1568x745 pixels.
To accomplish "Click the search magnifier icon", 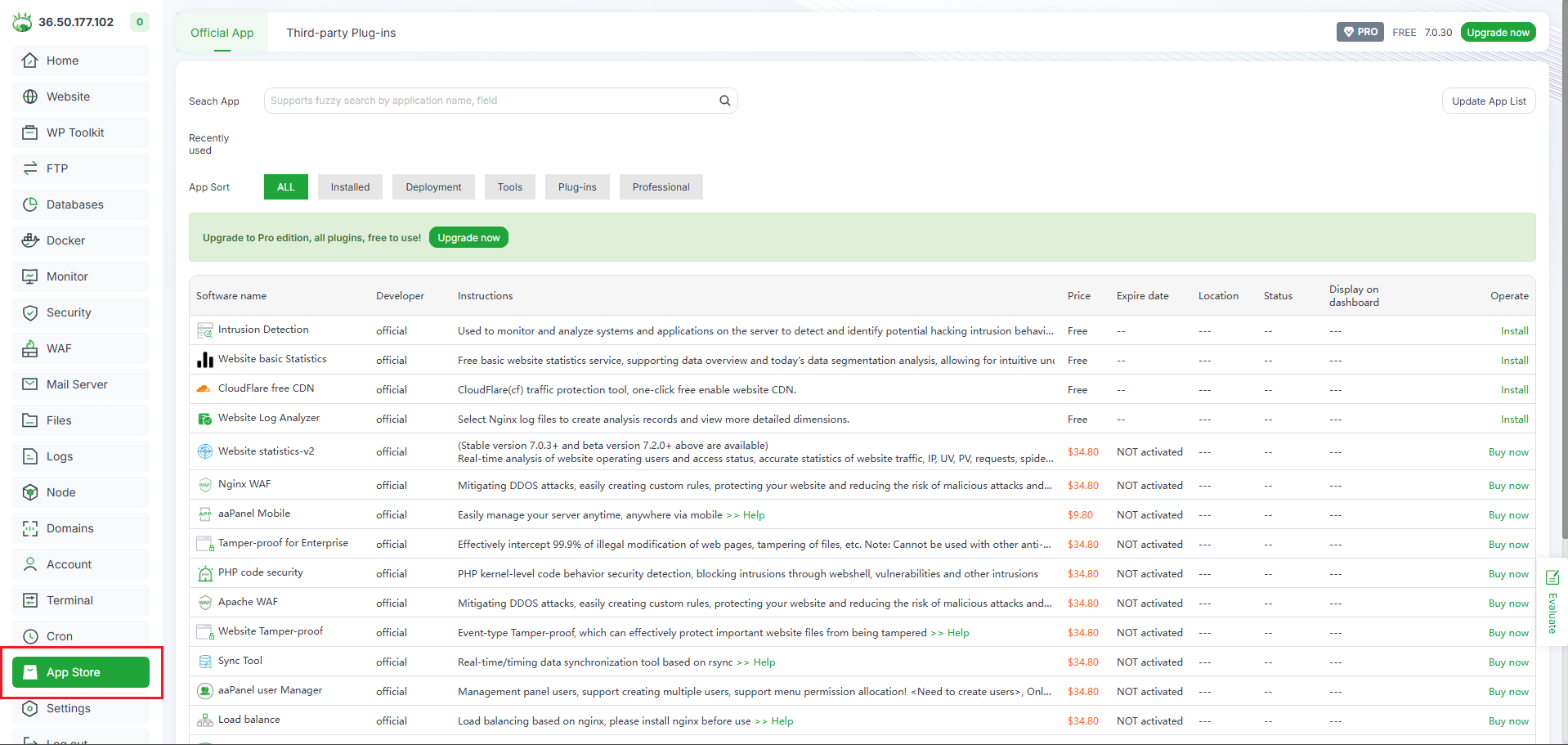I will [x=724, y=101].
